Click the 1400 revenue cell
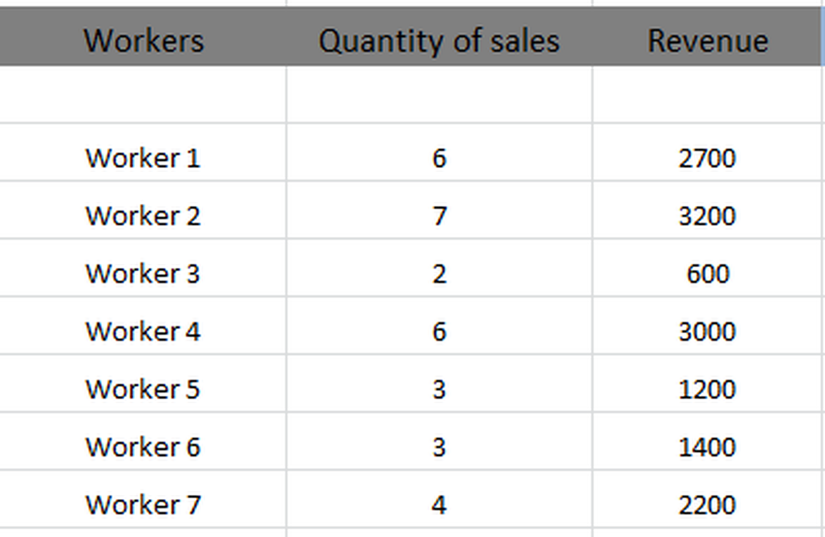Viewport: 825px width, 537px height. pos(707,448)
